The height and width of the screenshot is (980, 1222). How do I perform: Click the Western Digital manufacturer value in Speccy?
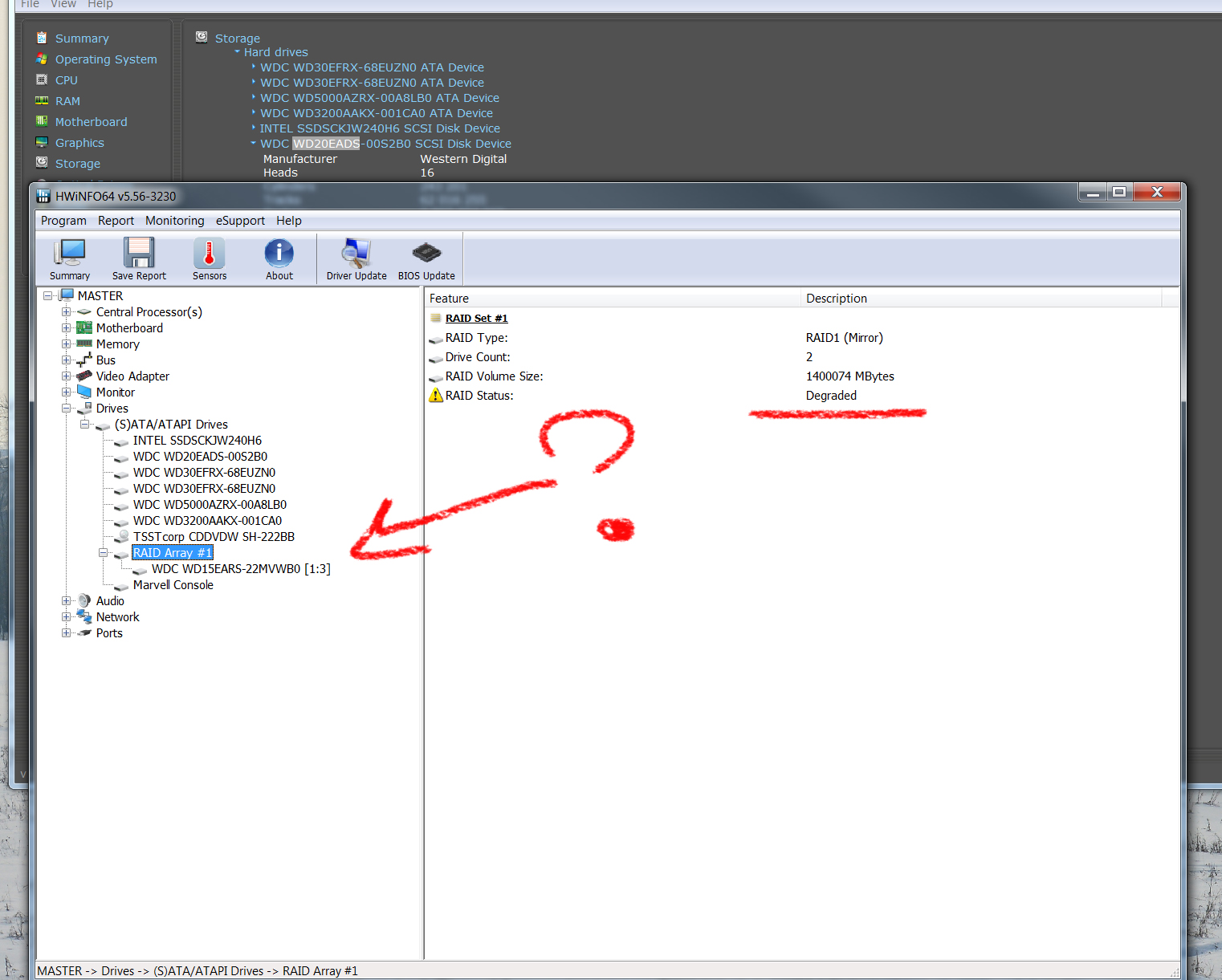pos(464,159)
